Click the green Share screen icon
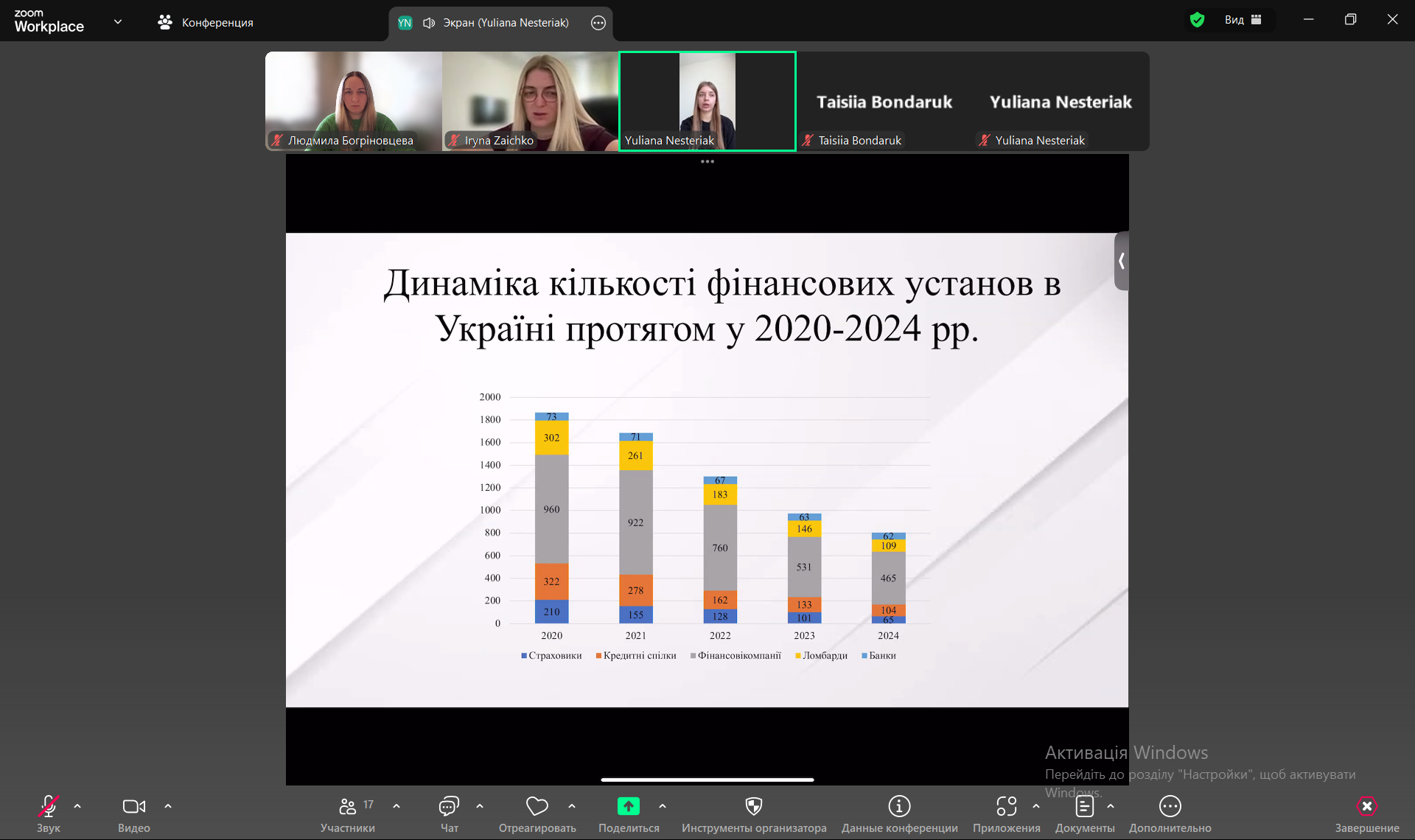Viewport: 1415px width, 840px height. 628,806
